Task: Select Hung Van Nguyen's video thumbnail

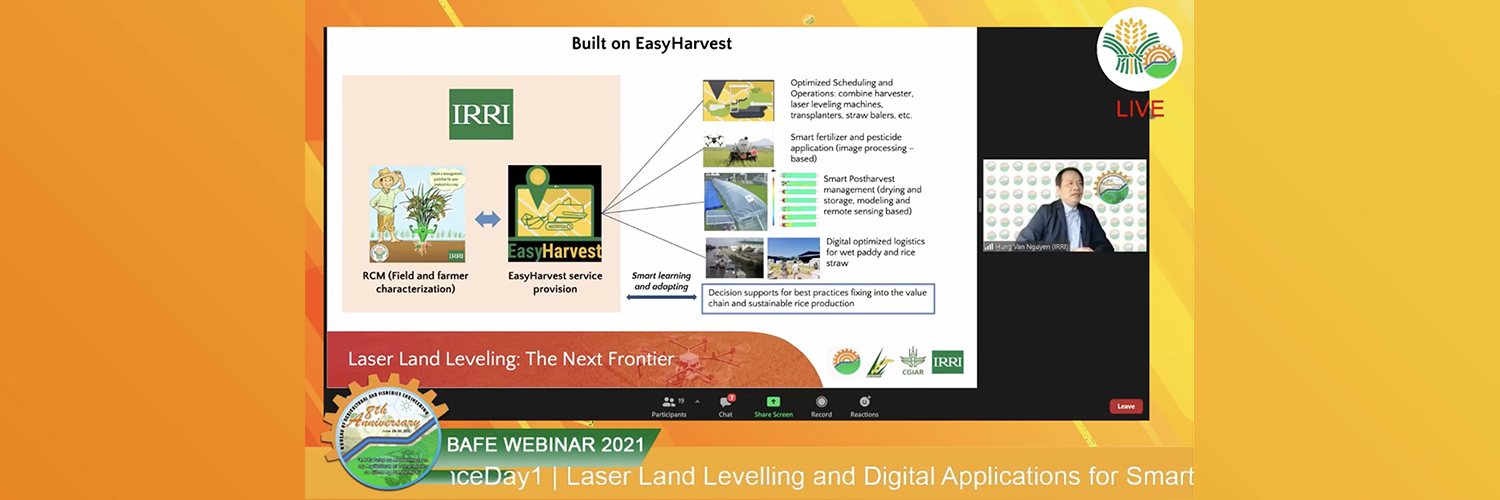Action: click(x=1065, y=205)
